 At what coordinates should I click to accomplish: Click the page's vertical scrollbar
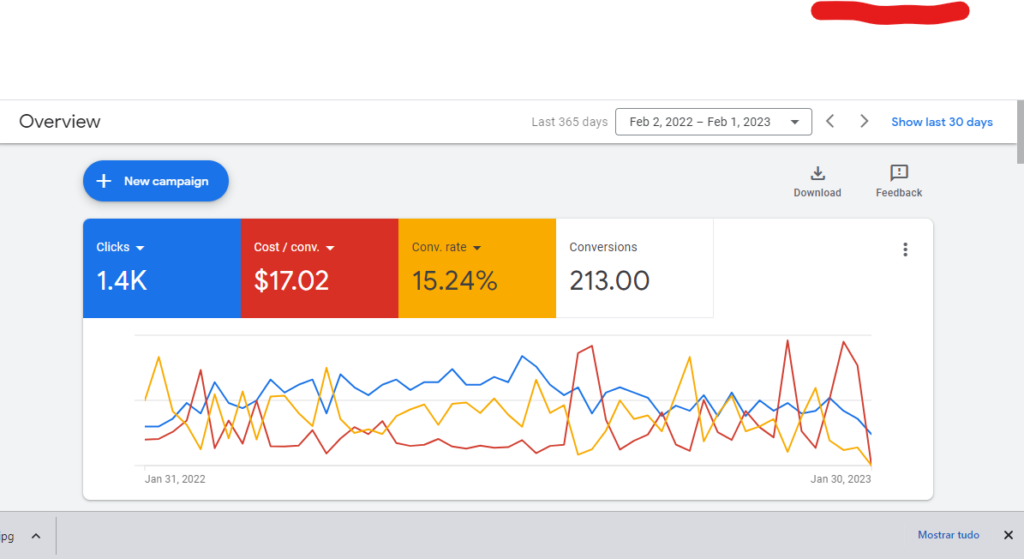[1019, 130]
